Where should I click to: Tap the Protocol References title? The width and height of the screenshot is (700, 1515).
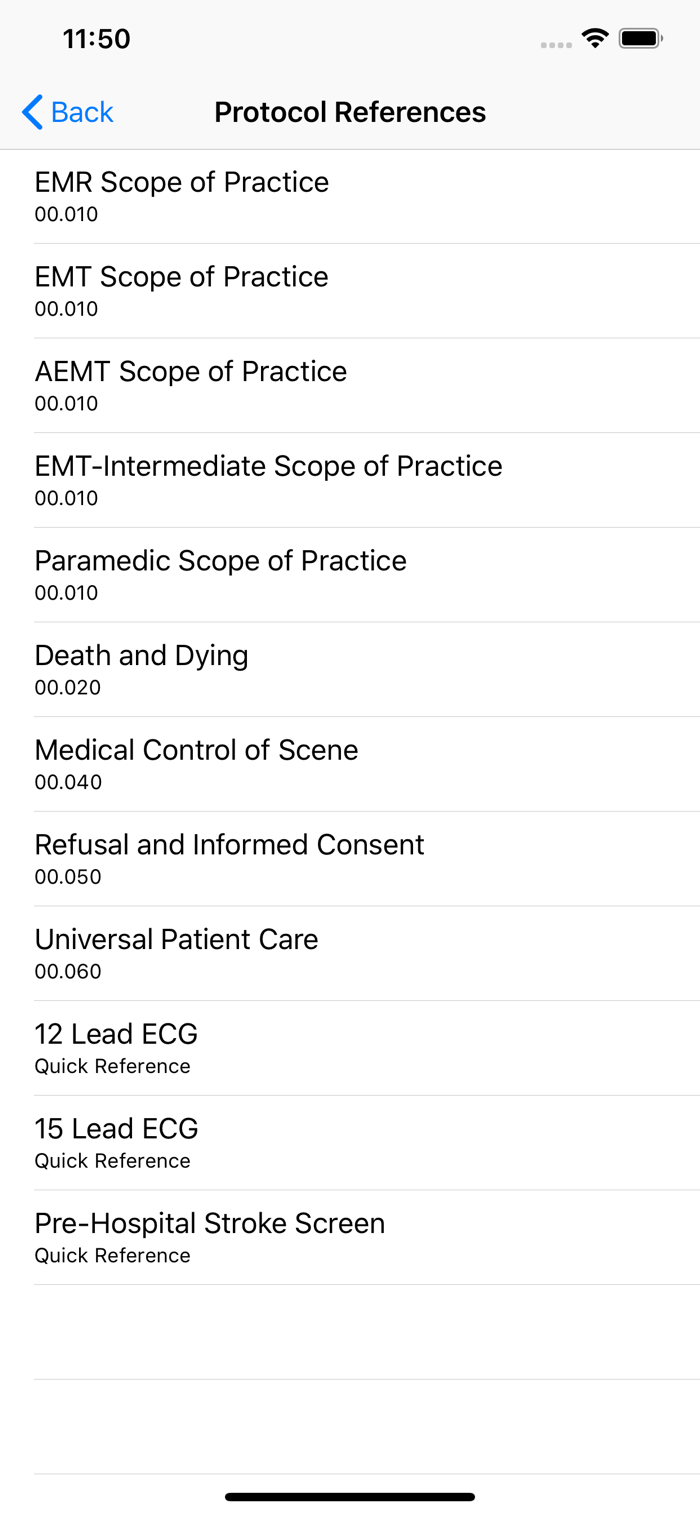pos(350,112)
